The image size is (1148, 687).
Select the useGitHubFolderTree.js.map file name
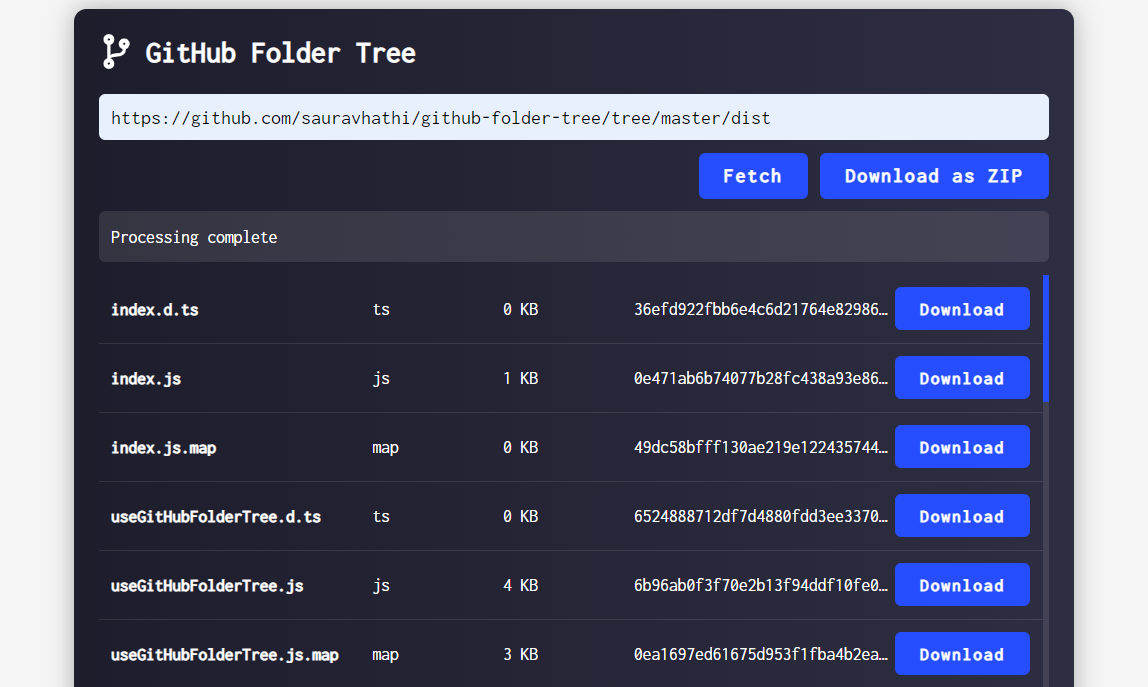[225, 654]
